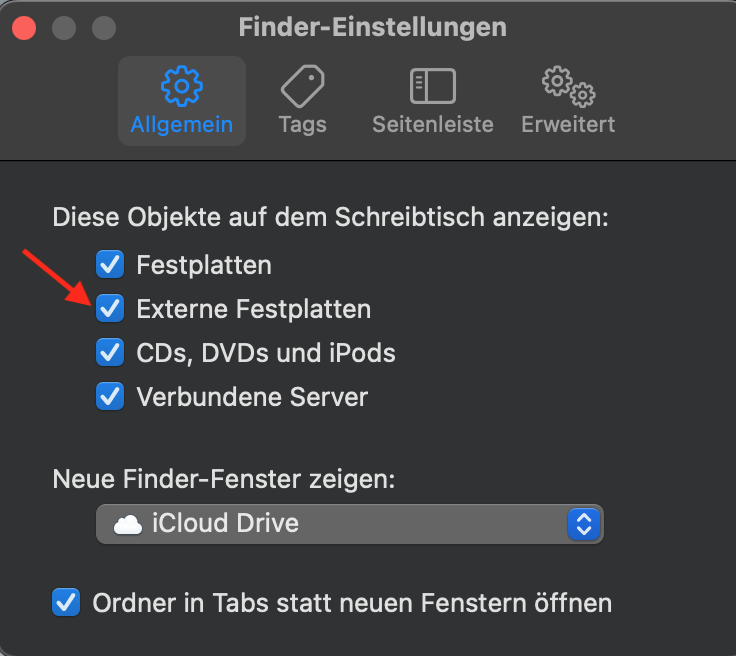Image resolution: width=736 pixels, height=656 pixels.
Task: Click the Allgemein gear icon
Action: 181,87
